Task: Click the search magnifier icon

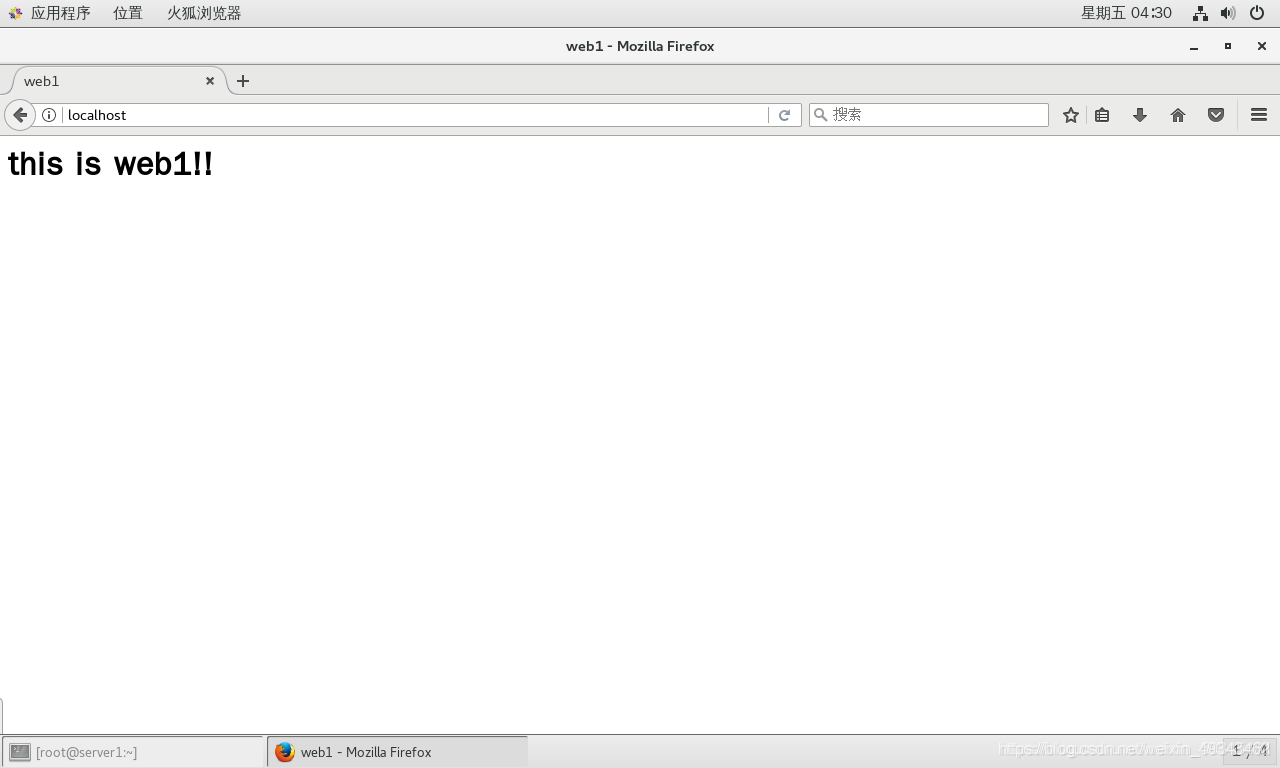Action: coord(821,115)
